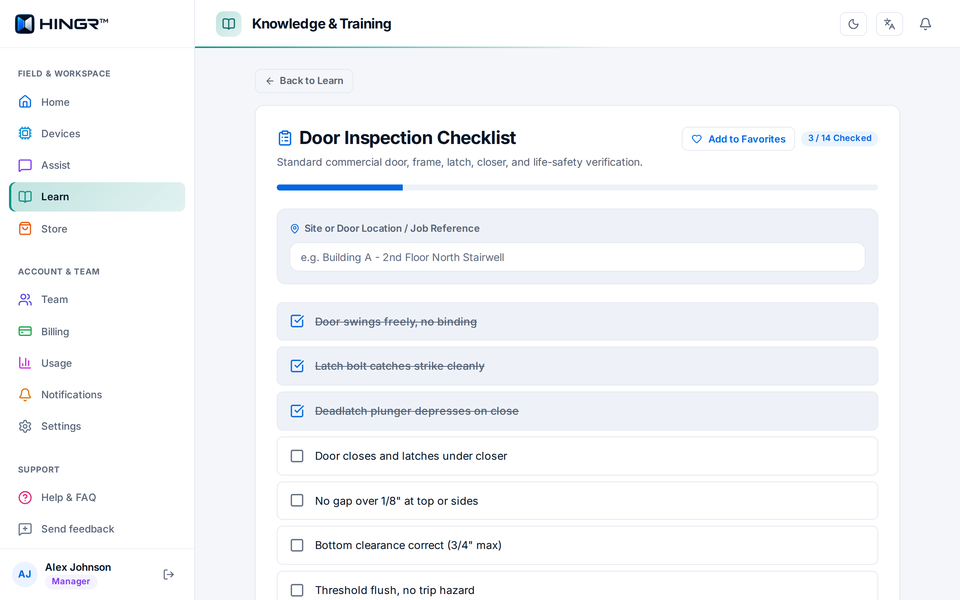The width and height of the screenshot is (960, 600).
Task: Click the 3 / 14 Checked badge
Action: (839, 138)
